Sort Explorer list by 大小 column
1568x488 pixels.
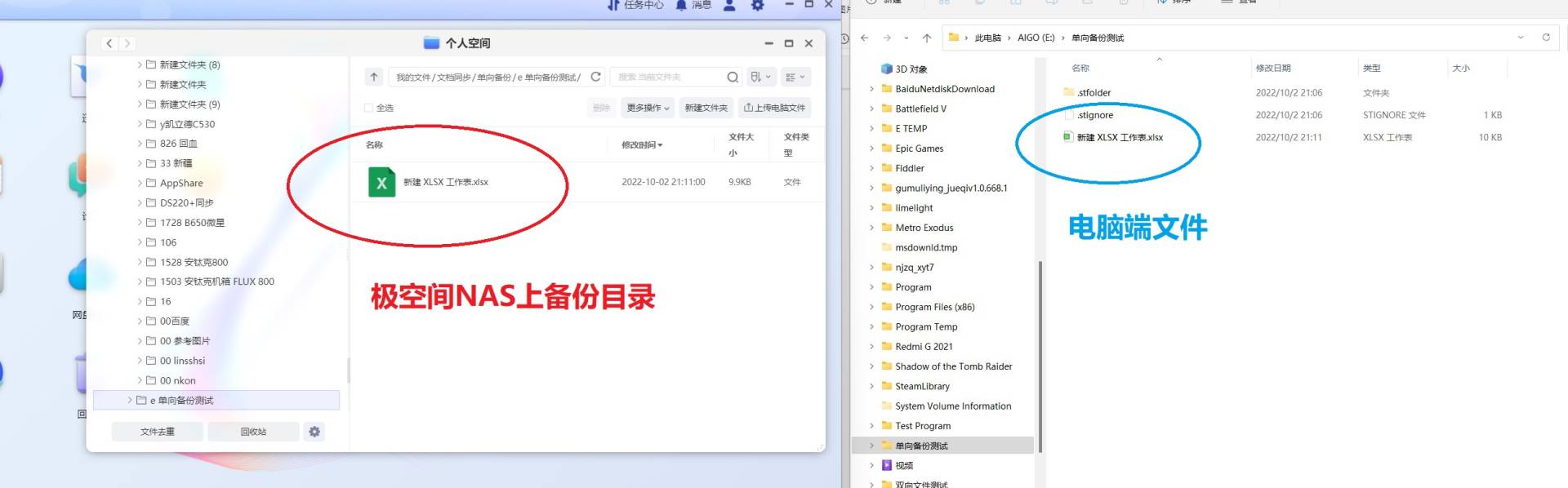pos(1462,69)
